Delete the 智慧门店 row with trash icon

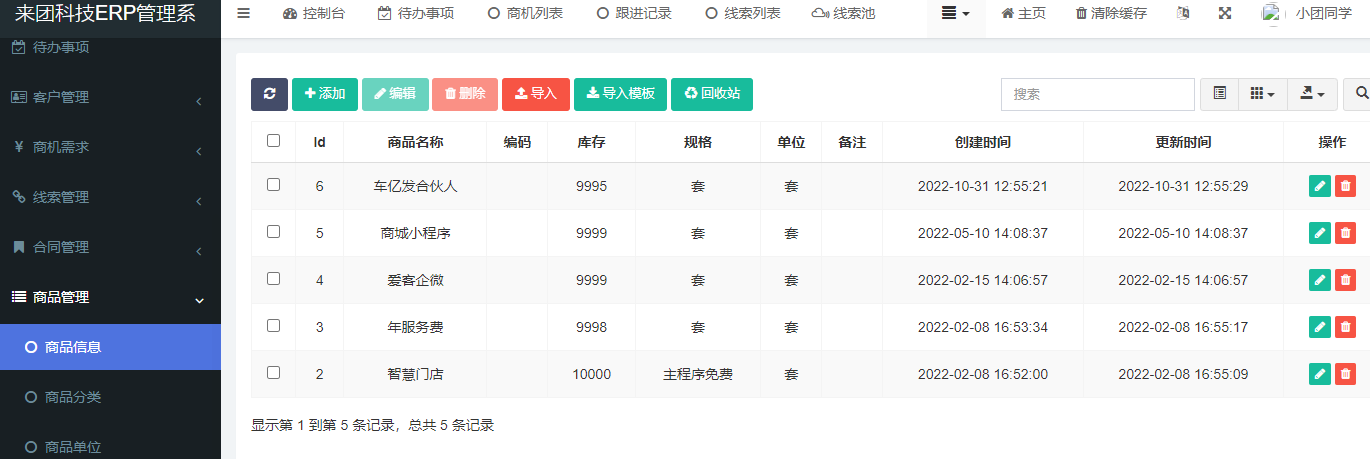point(1345,374)
